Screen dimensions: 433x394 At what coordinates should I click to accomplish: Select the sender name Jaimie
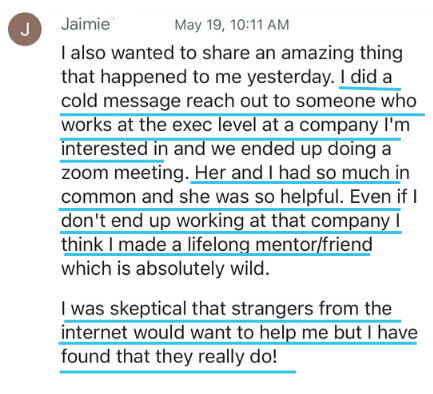[85, 24]
